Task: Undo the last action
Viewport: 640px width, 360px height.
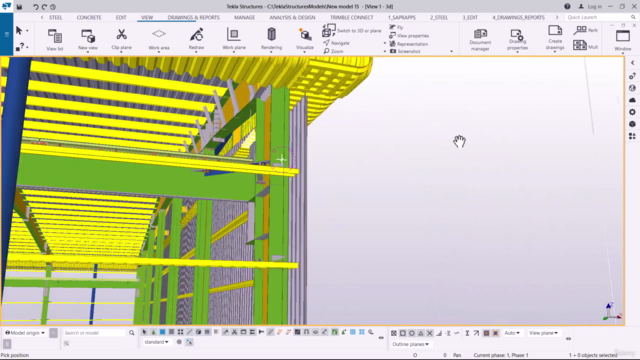Action: [x=36, y=7]
